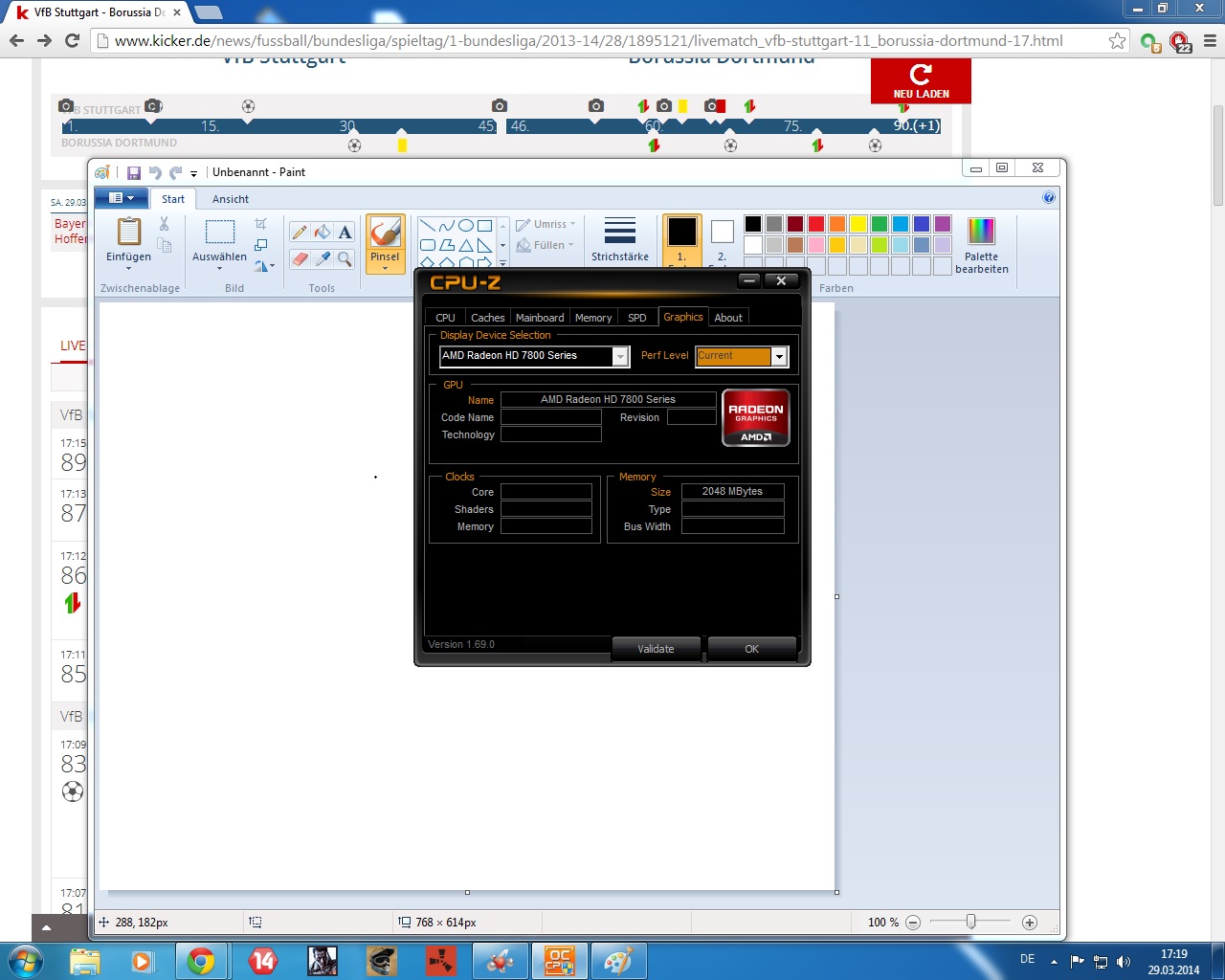Bookmark the page with the star icon
The width and height of the screenshot is (1225, 980).
pos(1117,40)
